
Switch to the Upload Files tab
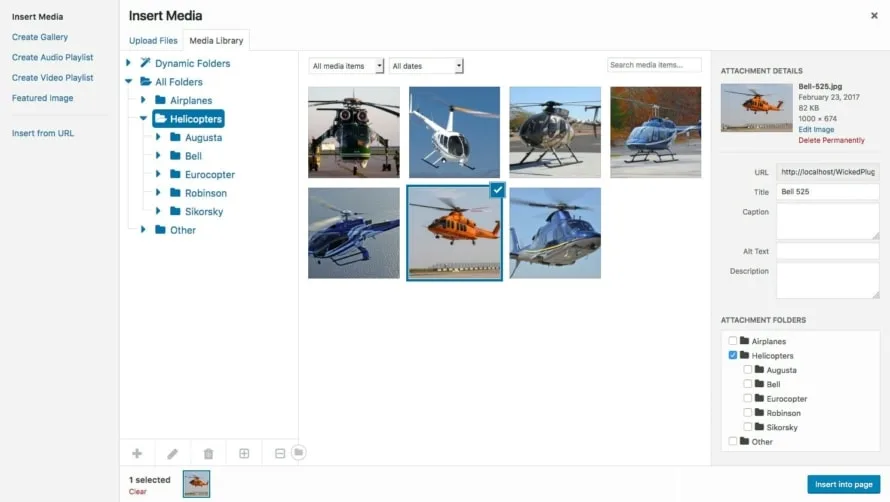(x=153, y=41)
